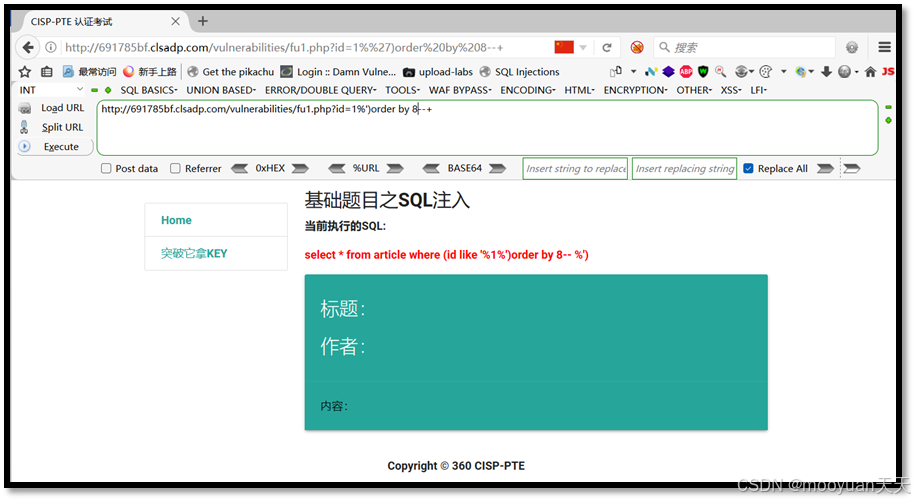Expand the ENCRYPTION menu
Viewport: 915px width, 501px height.
[635, 90]
